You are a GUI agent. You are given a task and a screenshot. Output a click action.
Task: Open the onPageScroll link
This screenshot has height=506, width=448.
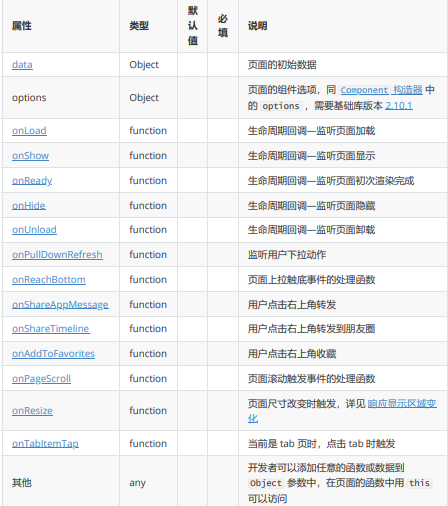click(x=41, y=378)
